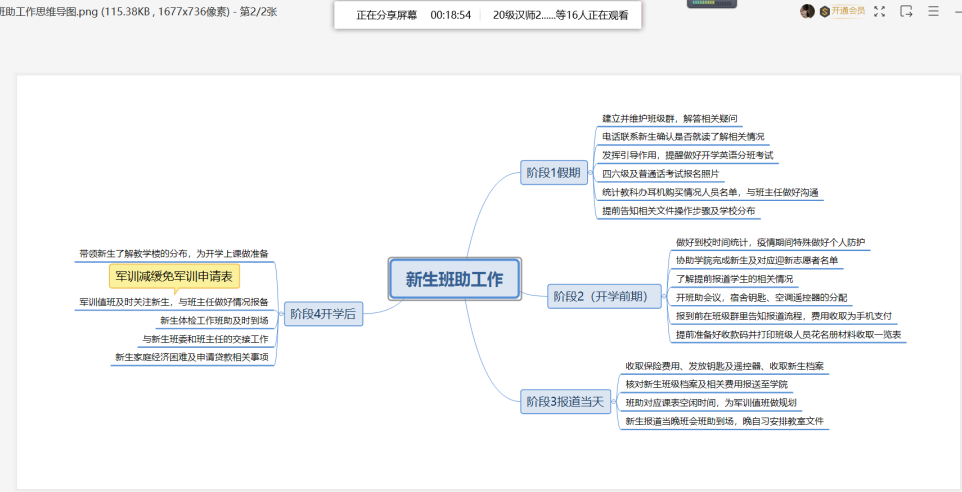This screenshot has height=492, width=962.
Task: Click the 四六级及普通话考试报名照片 topic
Action: 660,173
